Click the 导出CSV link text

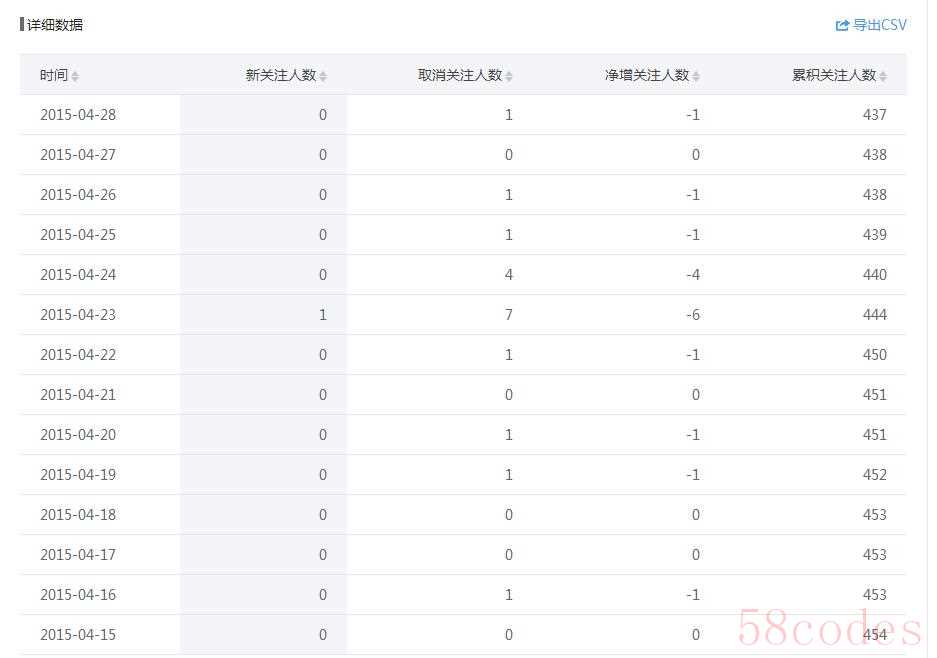[x=880, y=25]
